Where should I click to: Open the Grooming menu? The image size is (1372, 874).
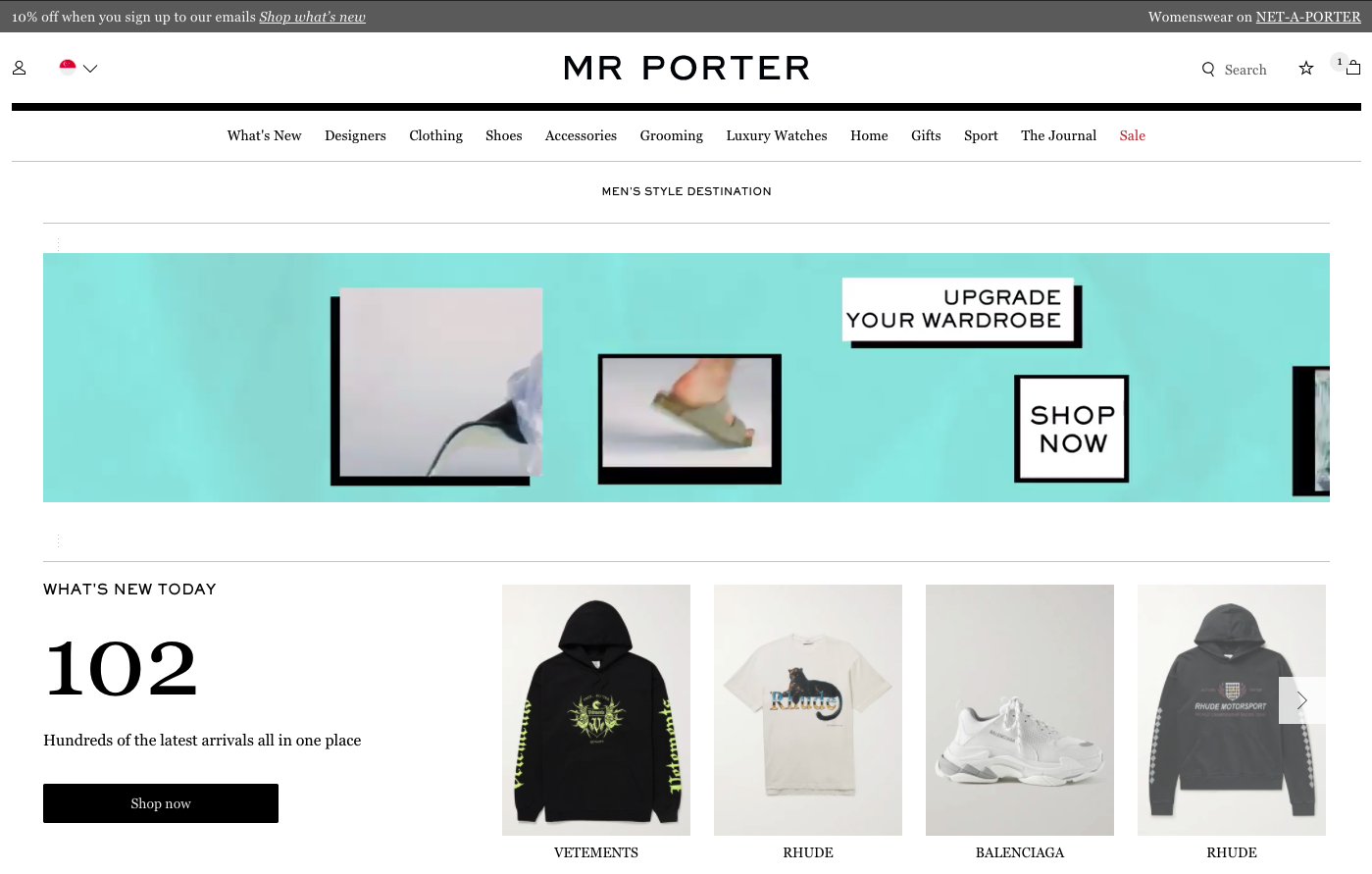pyautogui.click(x=672, y=135)
